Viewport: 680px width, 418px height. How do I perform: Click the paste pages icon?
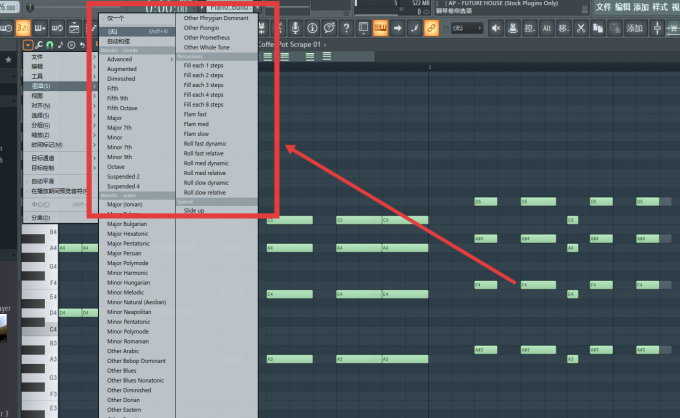coord(615,28)
